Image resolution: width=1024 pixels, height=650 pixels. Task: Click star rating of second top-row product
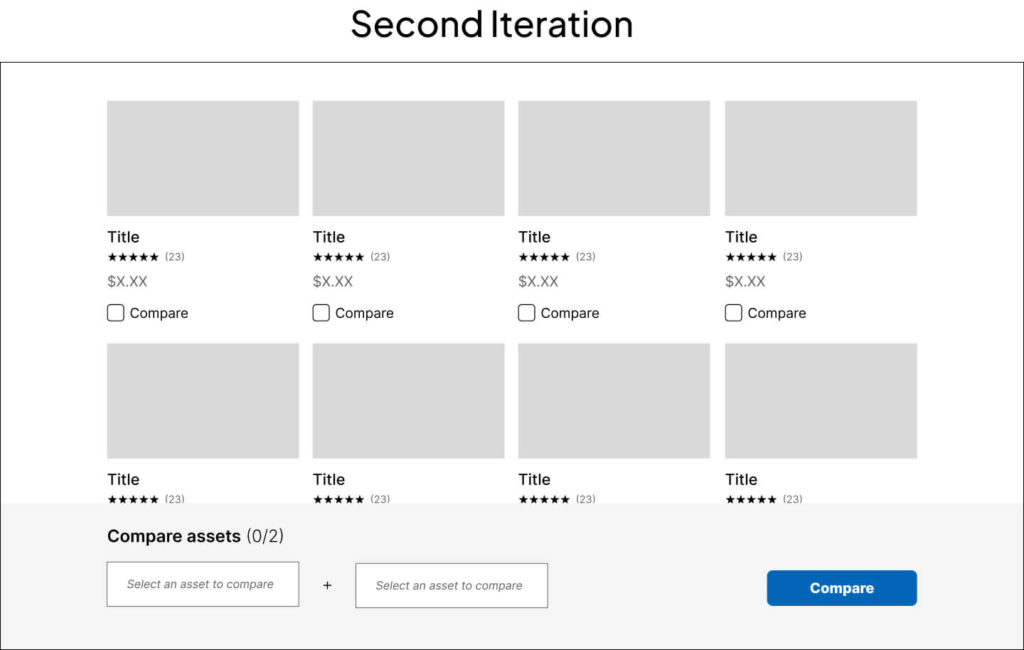338,257
